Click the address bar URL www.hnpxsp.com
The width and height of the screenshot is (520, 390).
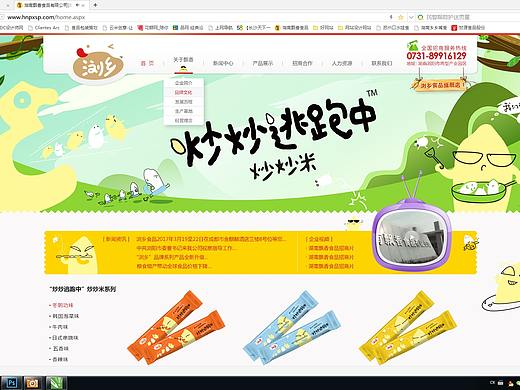(x=46, y=17)
